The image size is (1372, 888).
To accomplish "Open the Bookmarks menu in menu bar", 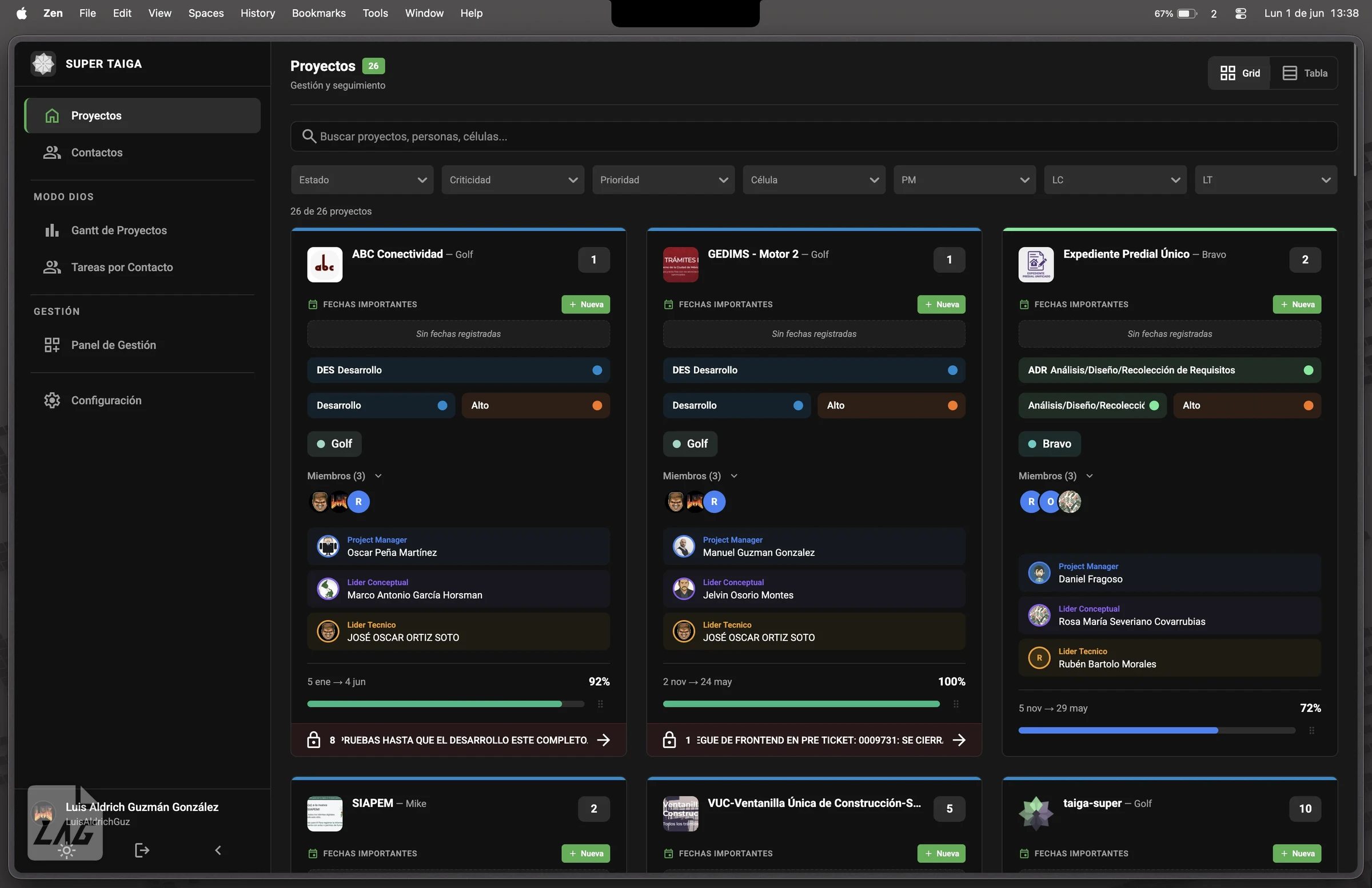I will click(318, 13).
